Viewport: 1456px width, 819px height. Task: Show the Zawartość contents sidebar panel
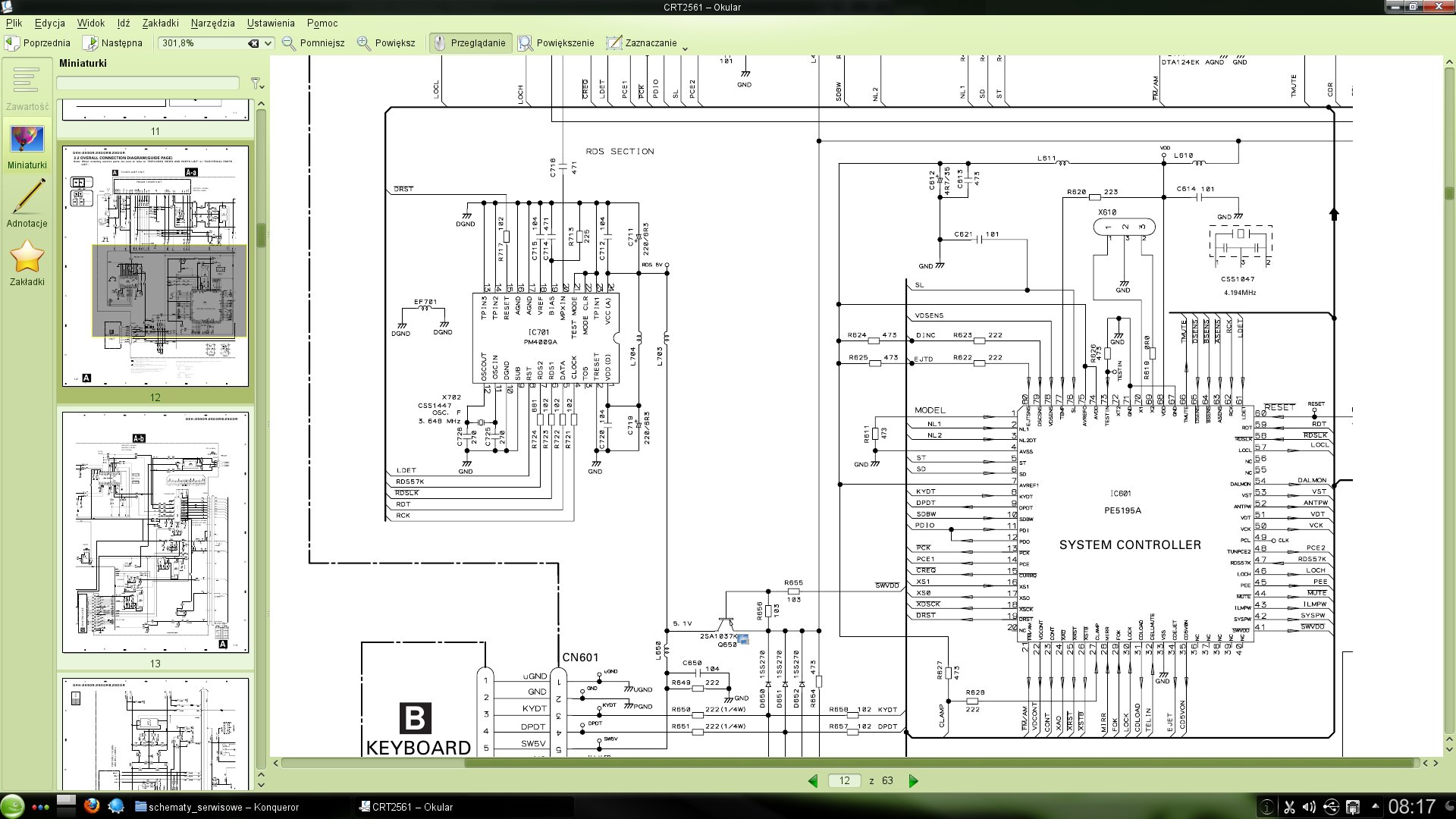[27, 88]
